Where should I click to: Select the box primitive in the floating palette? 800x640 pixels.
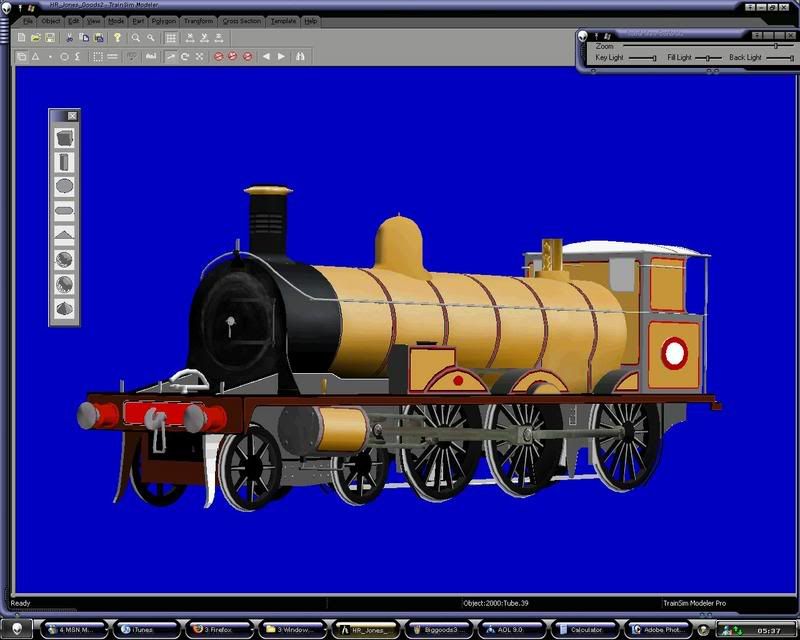[64, 138]
